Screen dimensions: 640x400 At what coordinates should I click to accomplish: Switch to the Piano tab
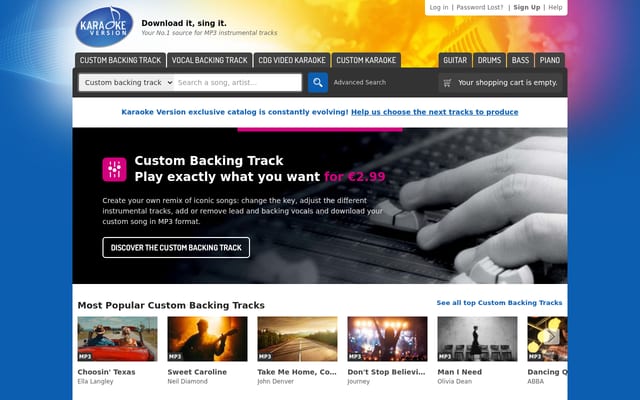tap(550, 60)
